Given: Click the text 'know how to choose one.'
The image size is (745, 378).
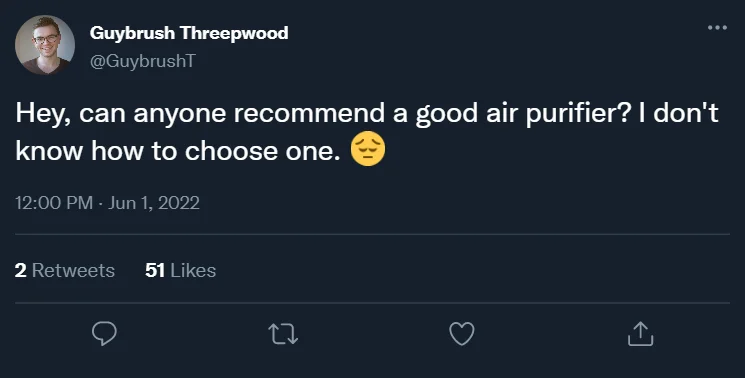Looking at the screenshot, I should pos(178,151).
